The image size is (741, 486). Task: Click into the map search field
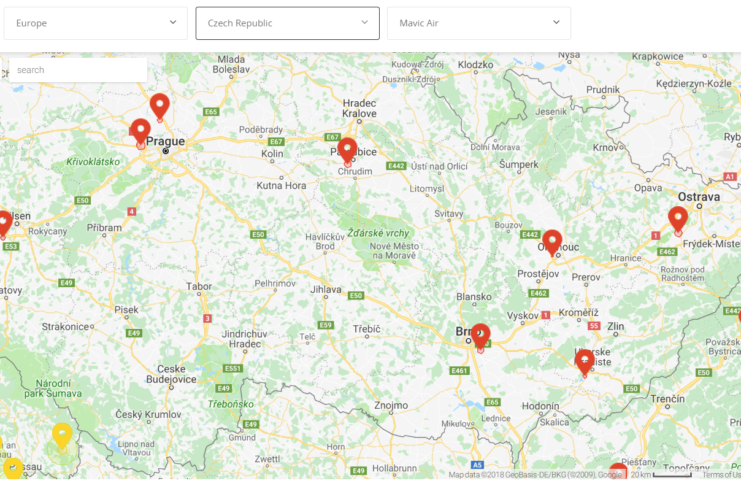click(x=79, y=70)
